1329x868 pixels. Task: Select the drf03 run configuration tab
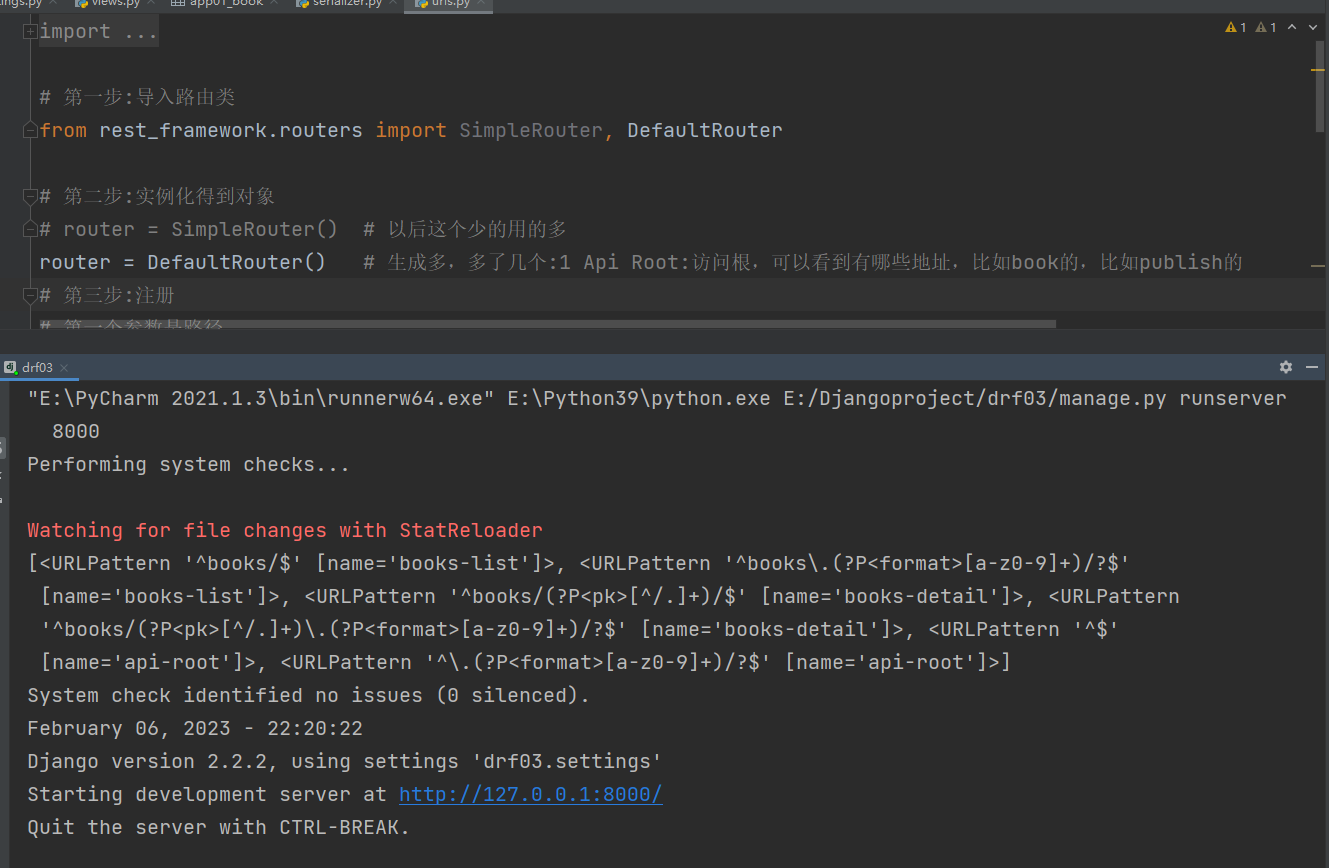click(x=37, y=368)
